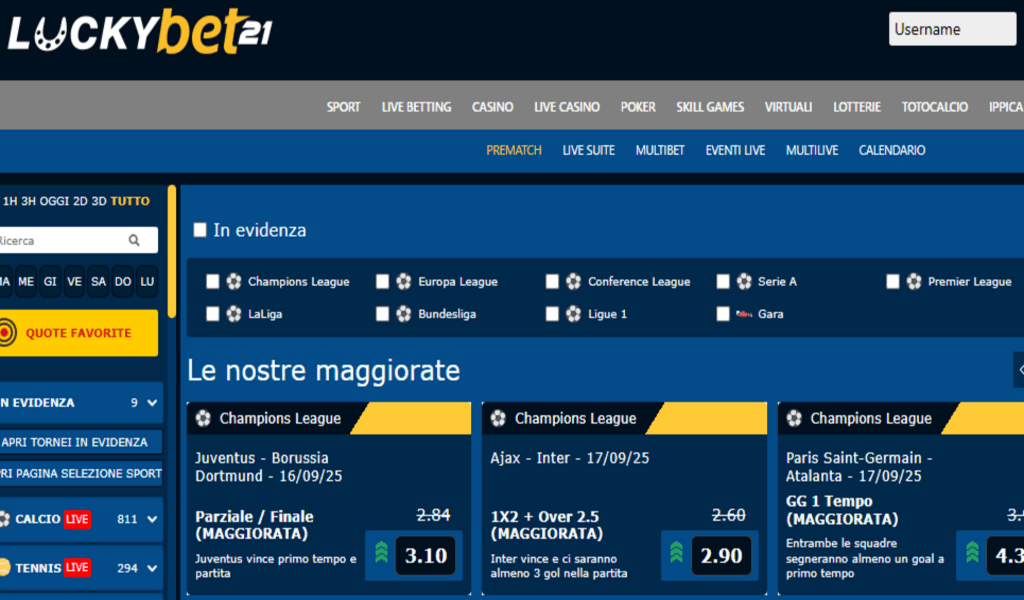Click the Serie A soccer ball icon
This screenshot has width=1024, height=600.
point(744,281)
